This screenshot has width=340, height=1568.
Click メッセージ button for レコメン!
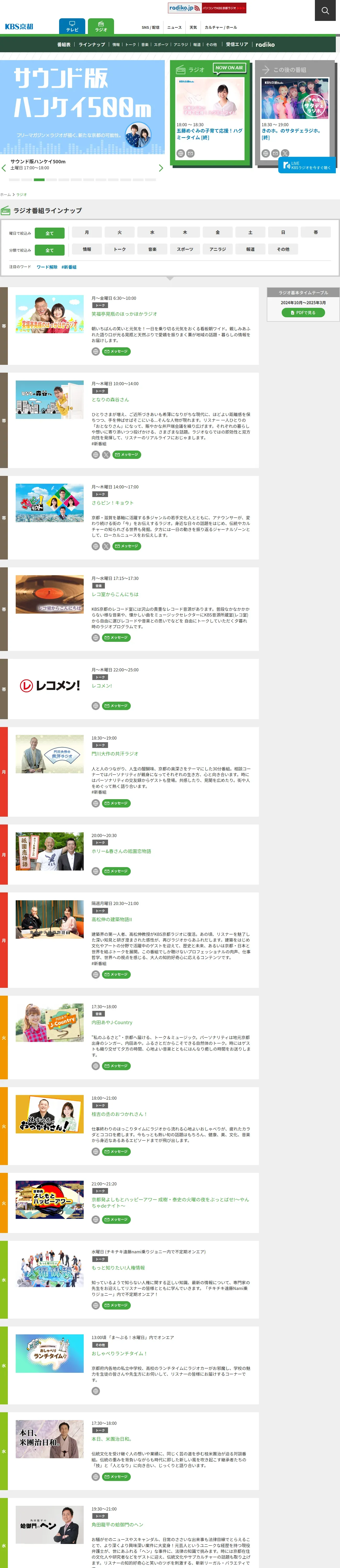(116, 706)
